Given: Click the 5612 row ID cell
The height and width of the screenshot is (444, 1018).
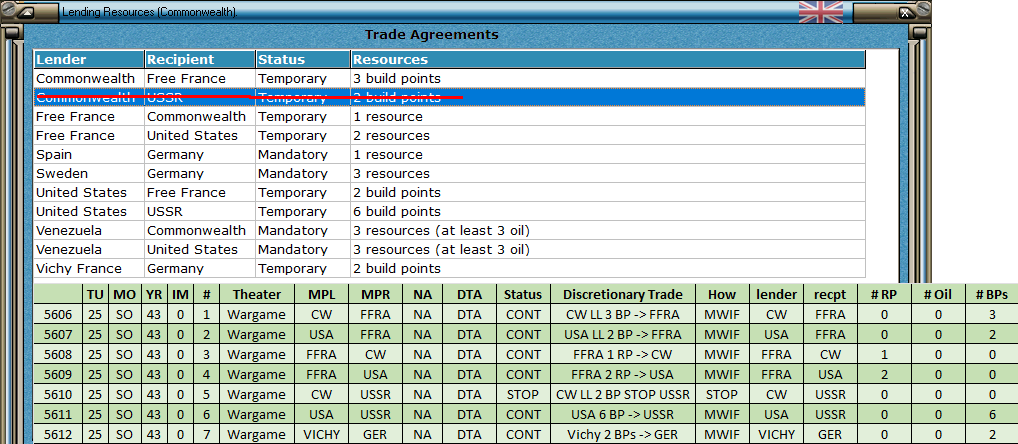Looking at the screenshot, I should [58, 435].
